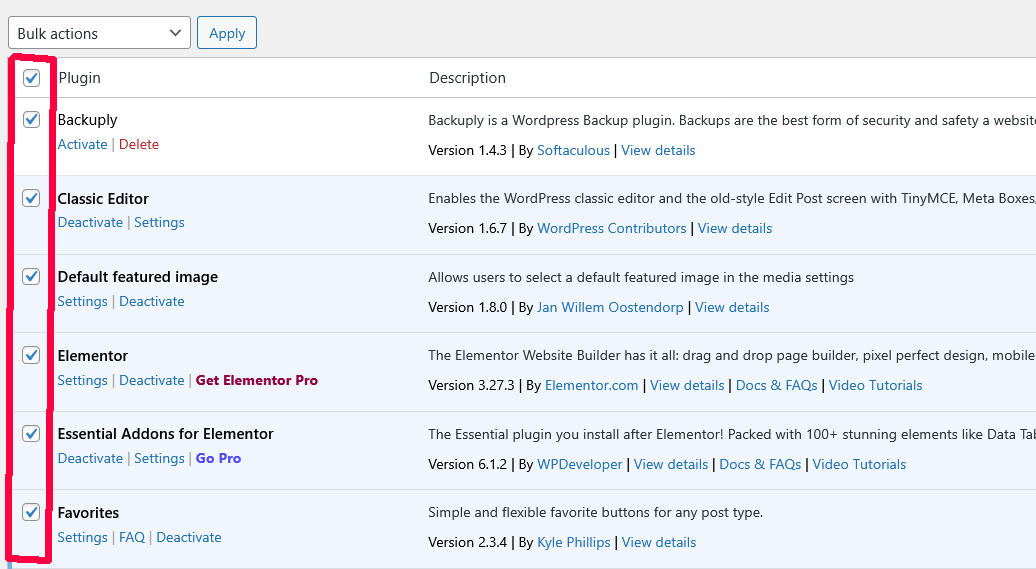
Task: Select Essential Addons for Elementor title
Action: coord(165,434)
